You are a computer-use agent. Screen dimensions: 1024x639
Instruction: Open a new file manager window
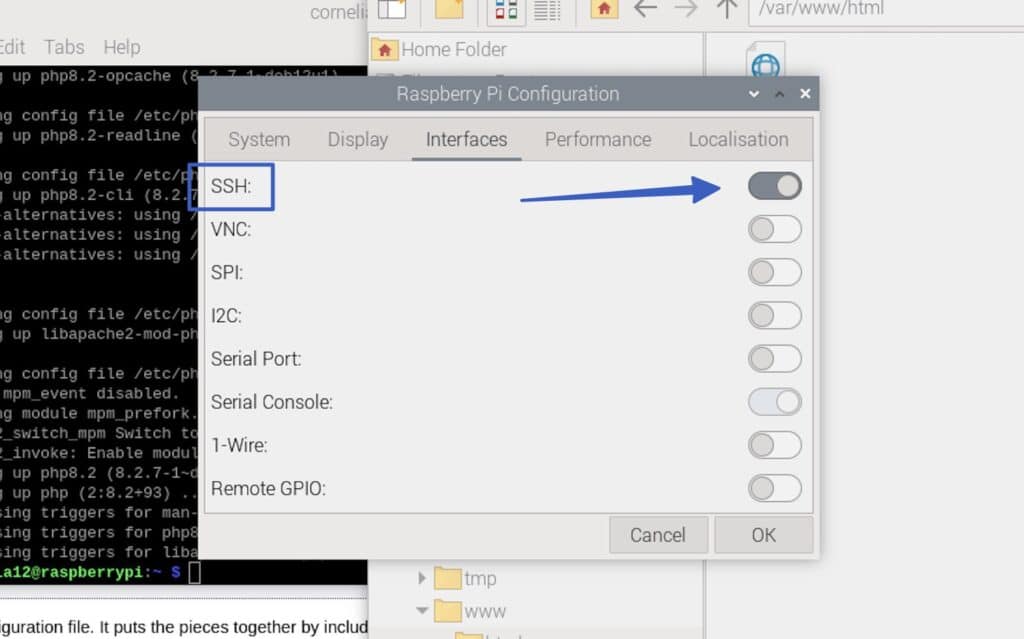[x=394, y=12]
